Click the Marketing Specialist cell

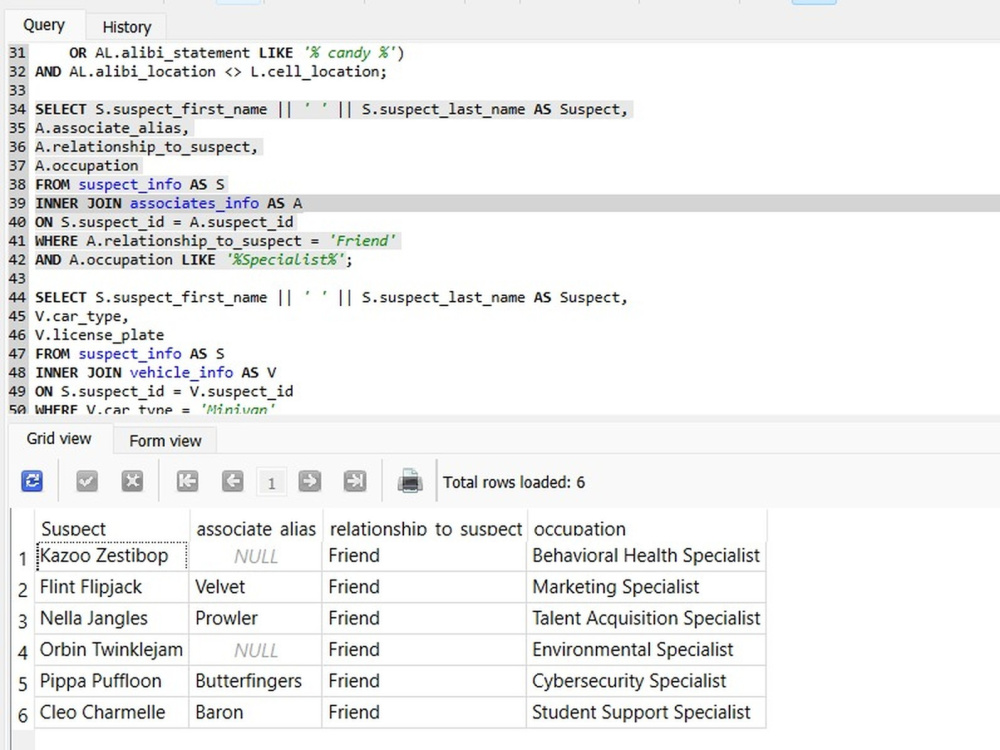point(646,587)
